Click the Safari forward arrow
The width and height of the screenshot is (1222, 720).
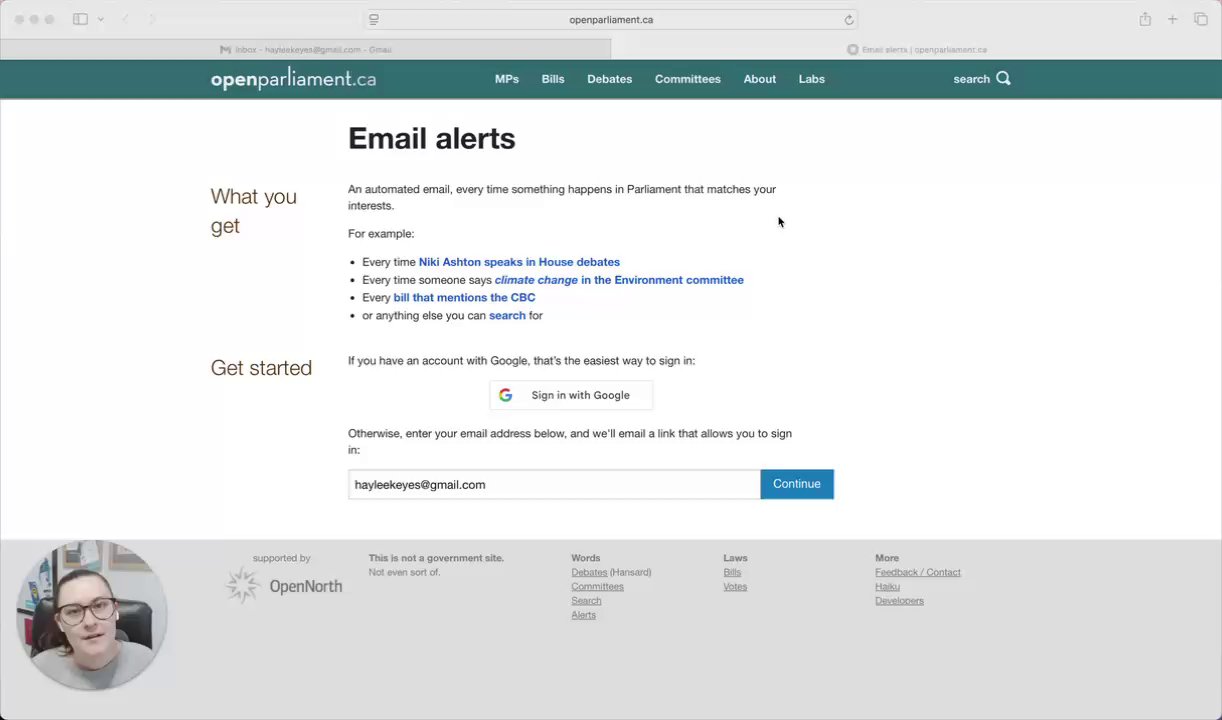click(x=152, y=19)
